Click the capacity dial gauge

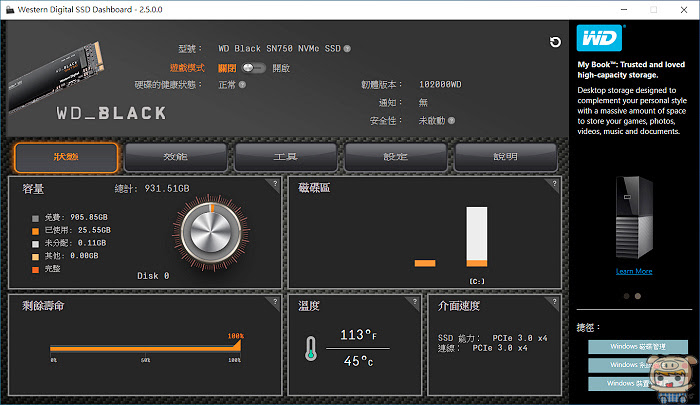coord(211,232)
